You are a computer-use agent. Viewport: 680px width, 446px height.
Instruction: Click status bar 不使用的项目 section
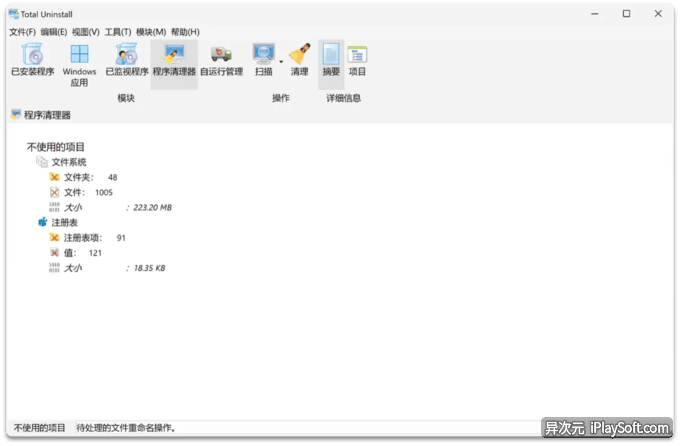click(x=39, y=428)
